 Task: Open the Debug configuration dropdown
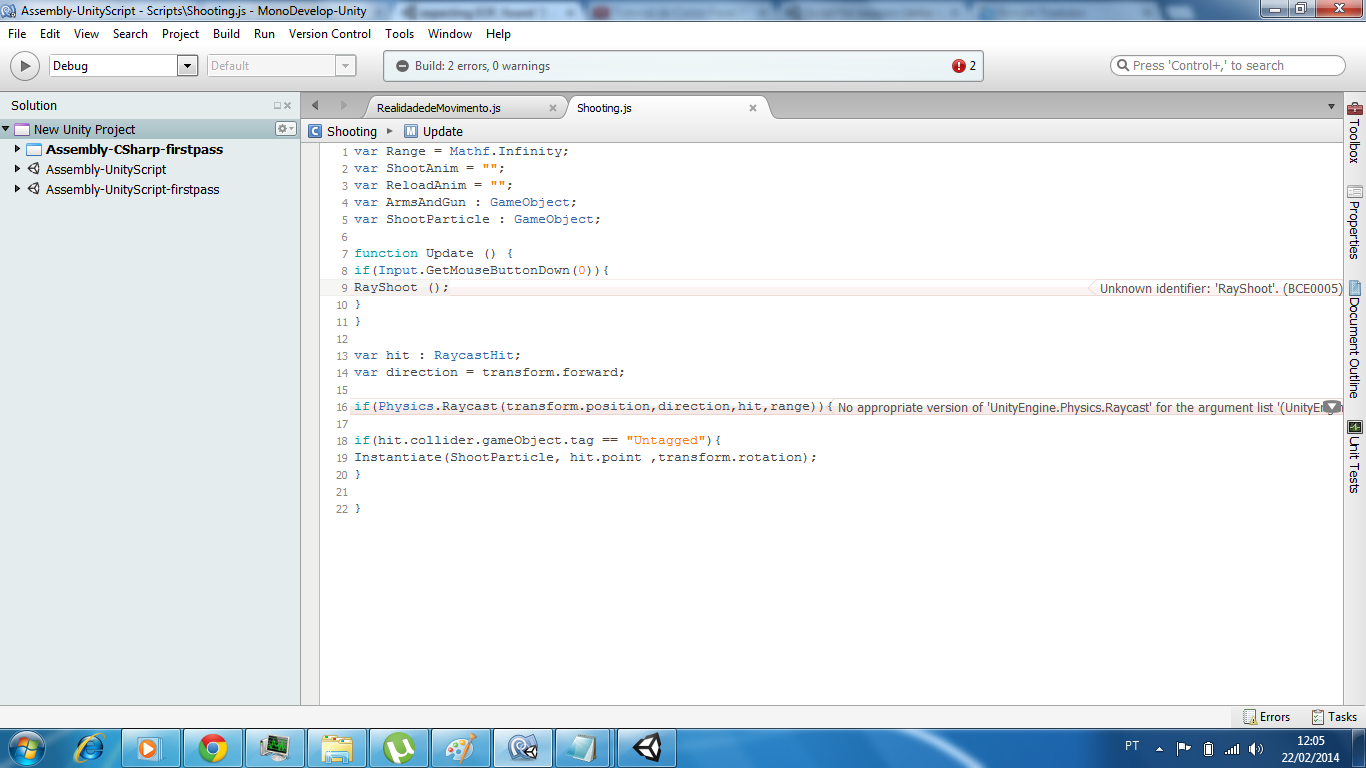click(187, 66)
